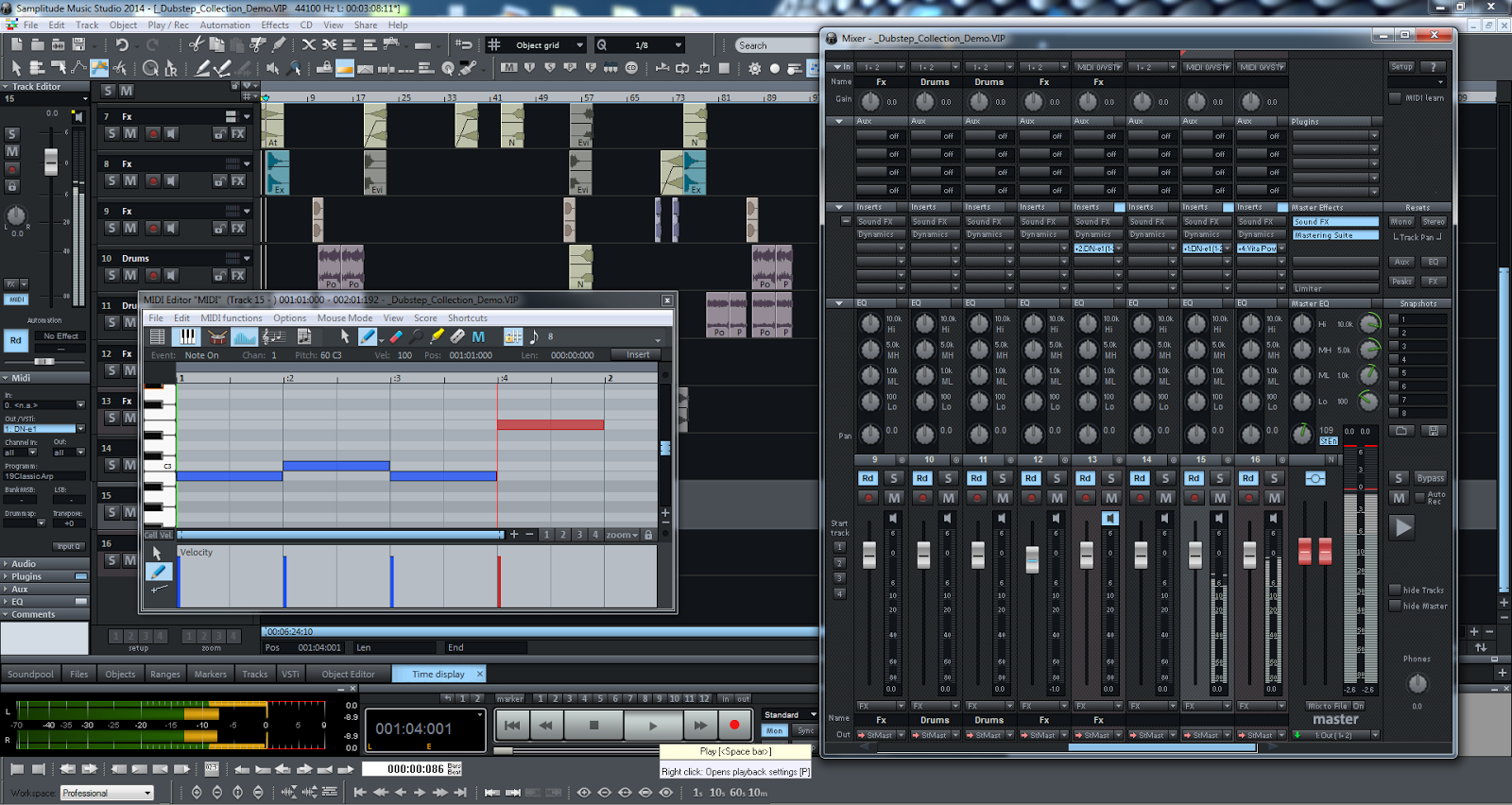Click the 001:04:001 time display
Screen dimensions: 1512x805
tap(414, 728)
